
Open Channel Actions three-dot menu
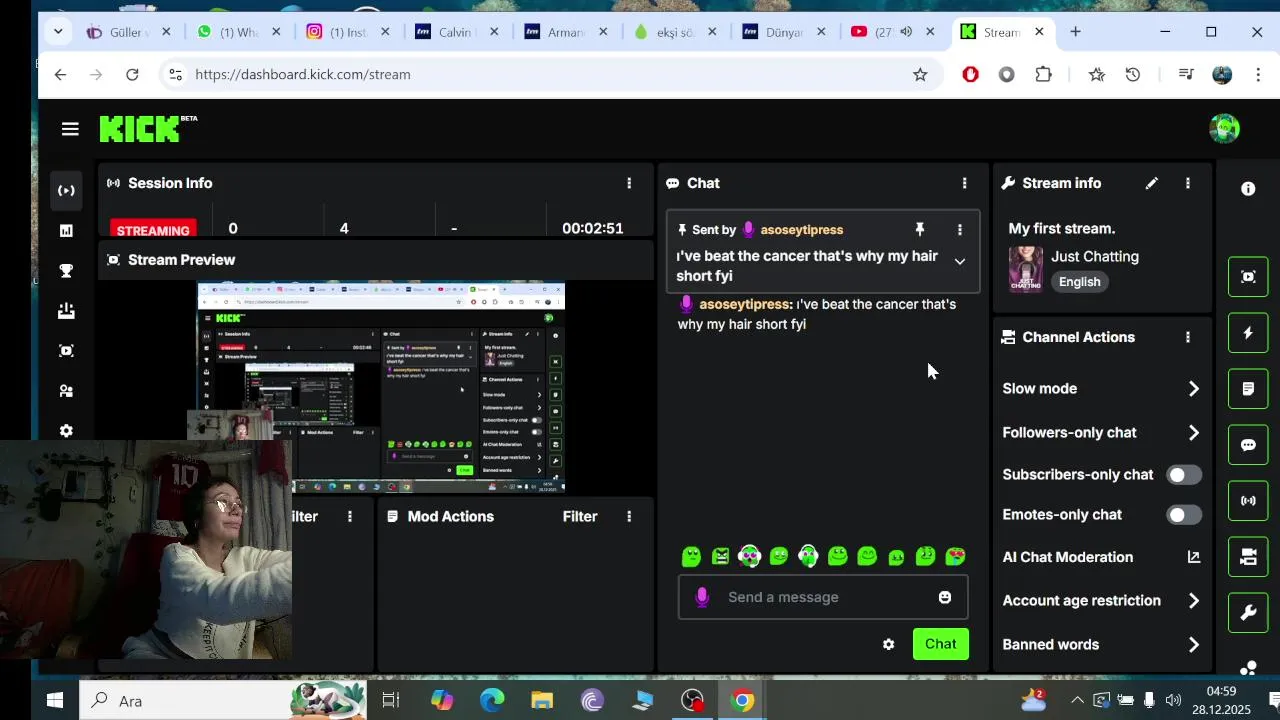1188,337
